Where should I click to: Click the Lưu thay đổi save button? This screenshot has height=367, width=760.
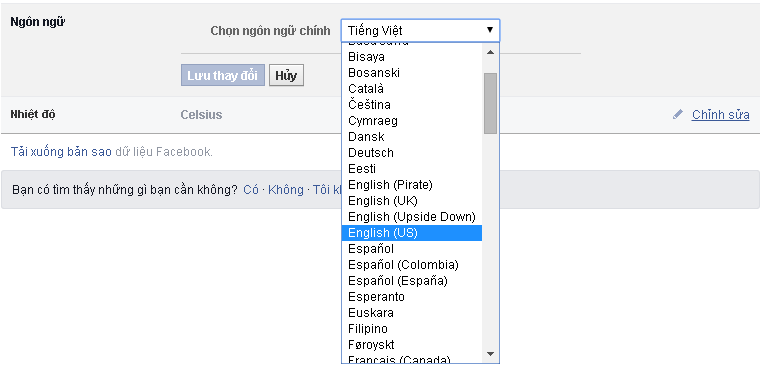[222, 76]
